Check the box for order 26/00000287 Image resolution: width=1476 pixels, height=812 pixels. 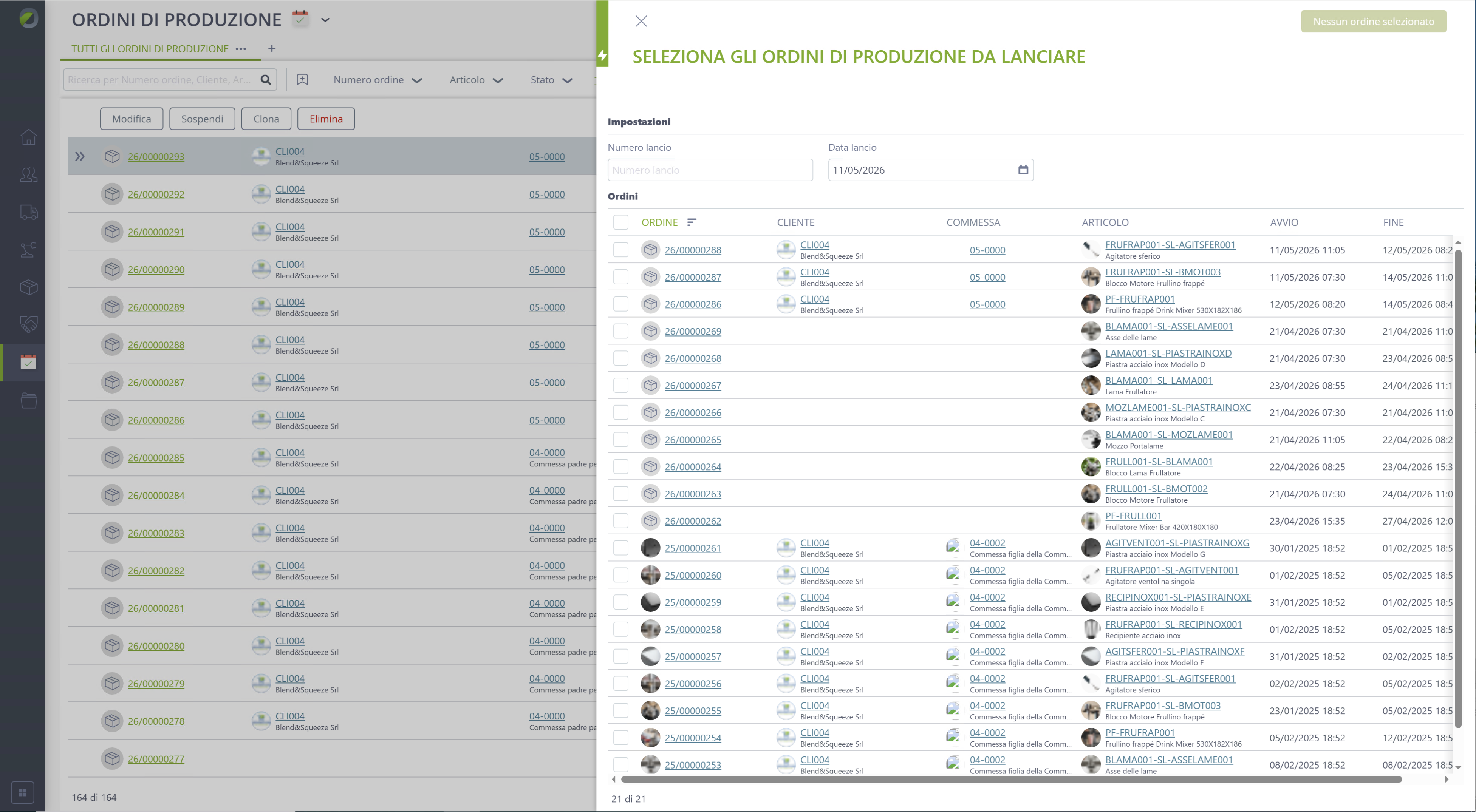(x=621, y=277)
